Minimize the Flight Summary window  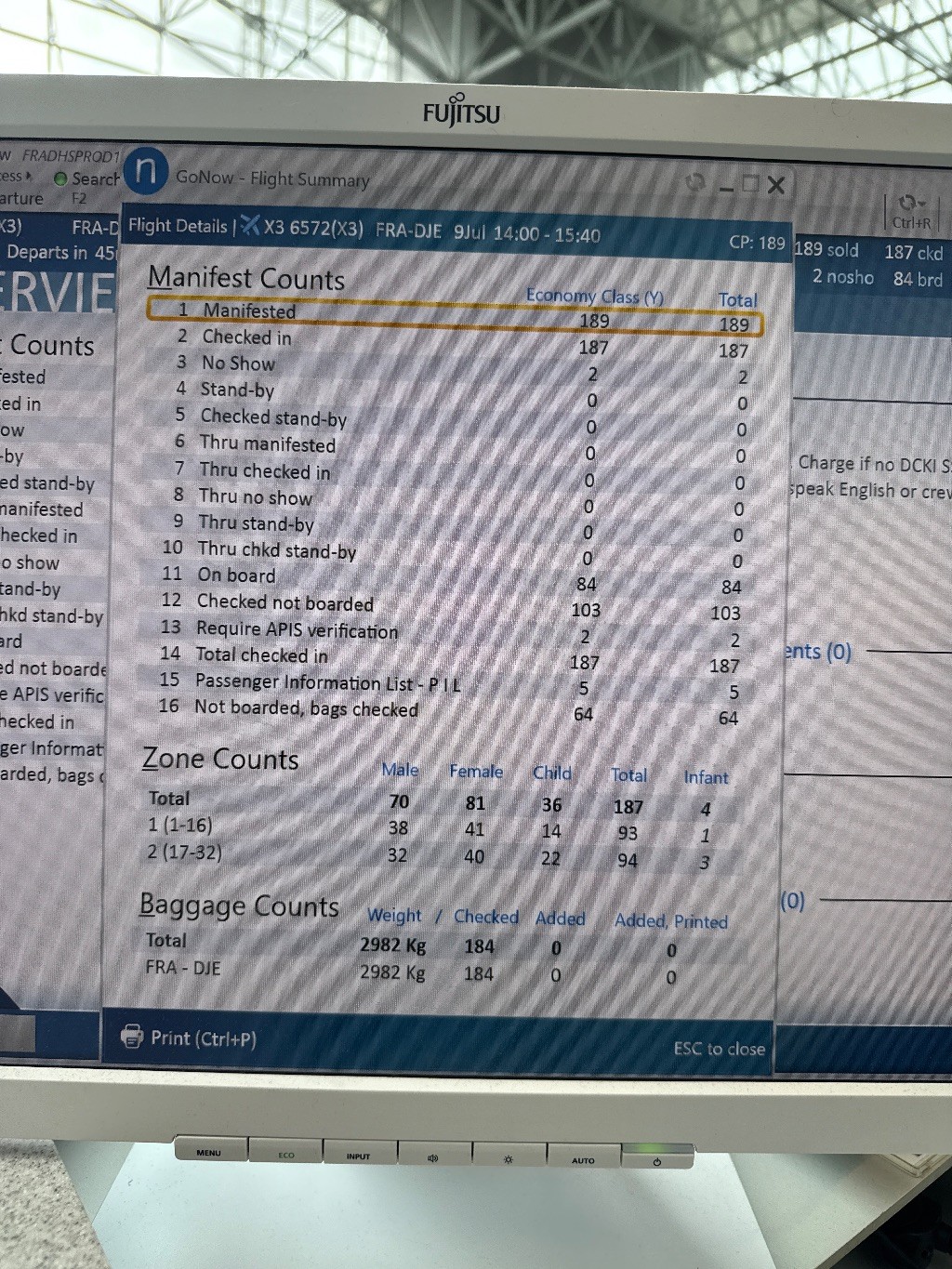point(727,186)
